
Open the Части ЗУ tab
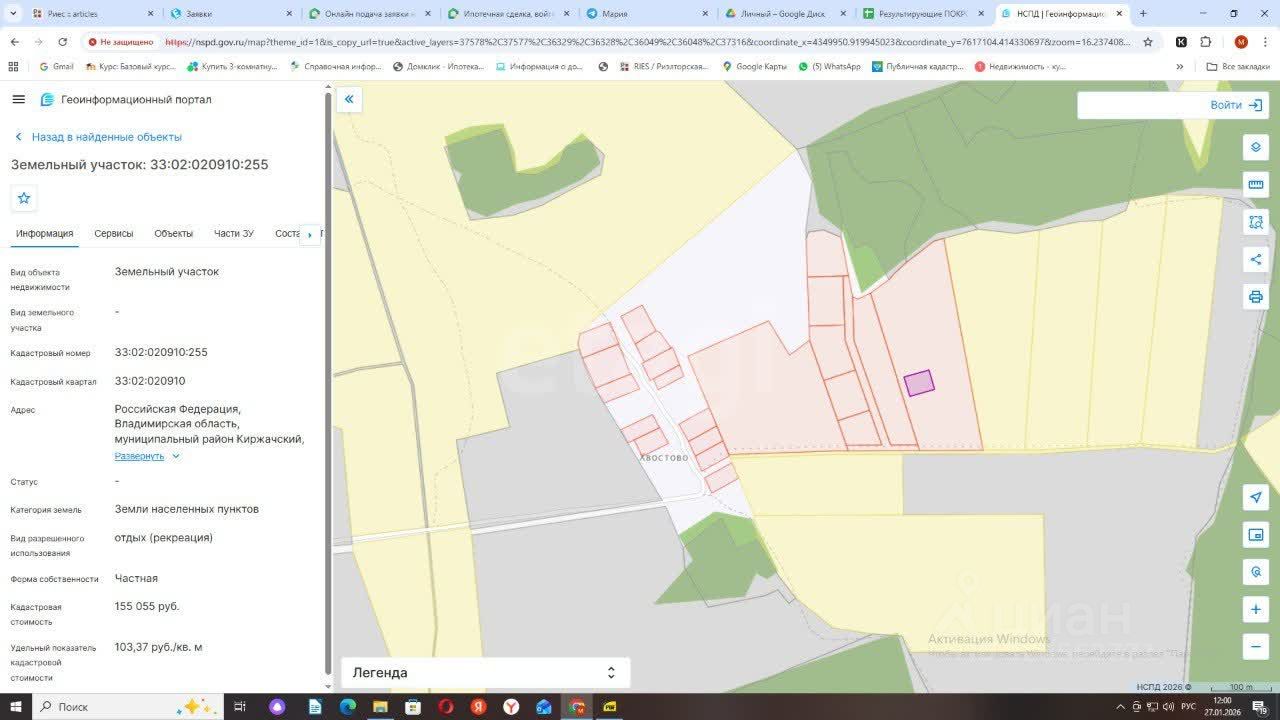tap(233, 234)
